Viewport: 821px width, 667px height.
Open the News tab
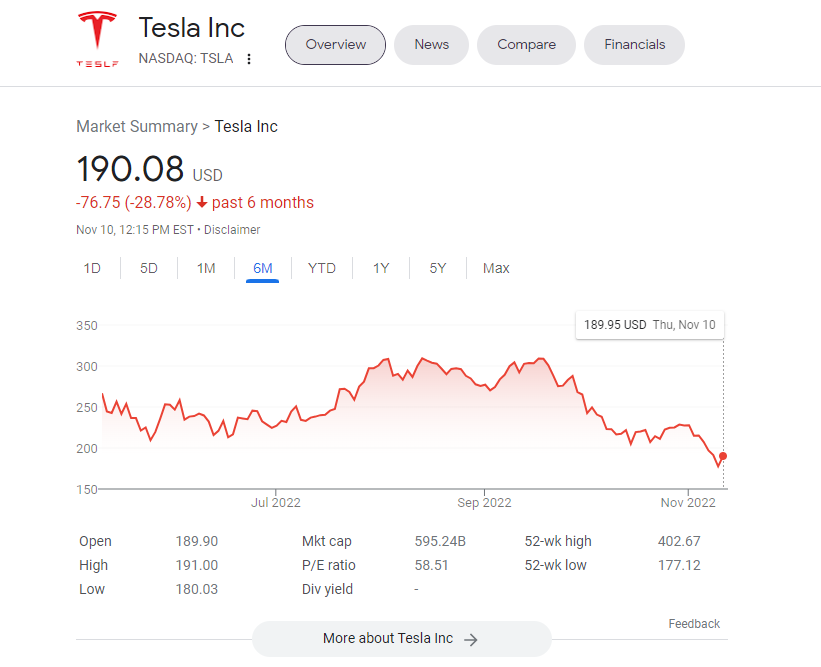coord(431,45)
